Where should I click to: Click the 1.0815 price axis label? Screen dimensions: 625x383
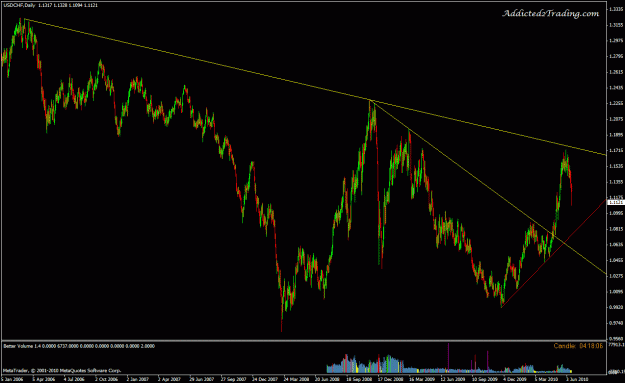616,229
